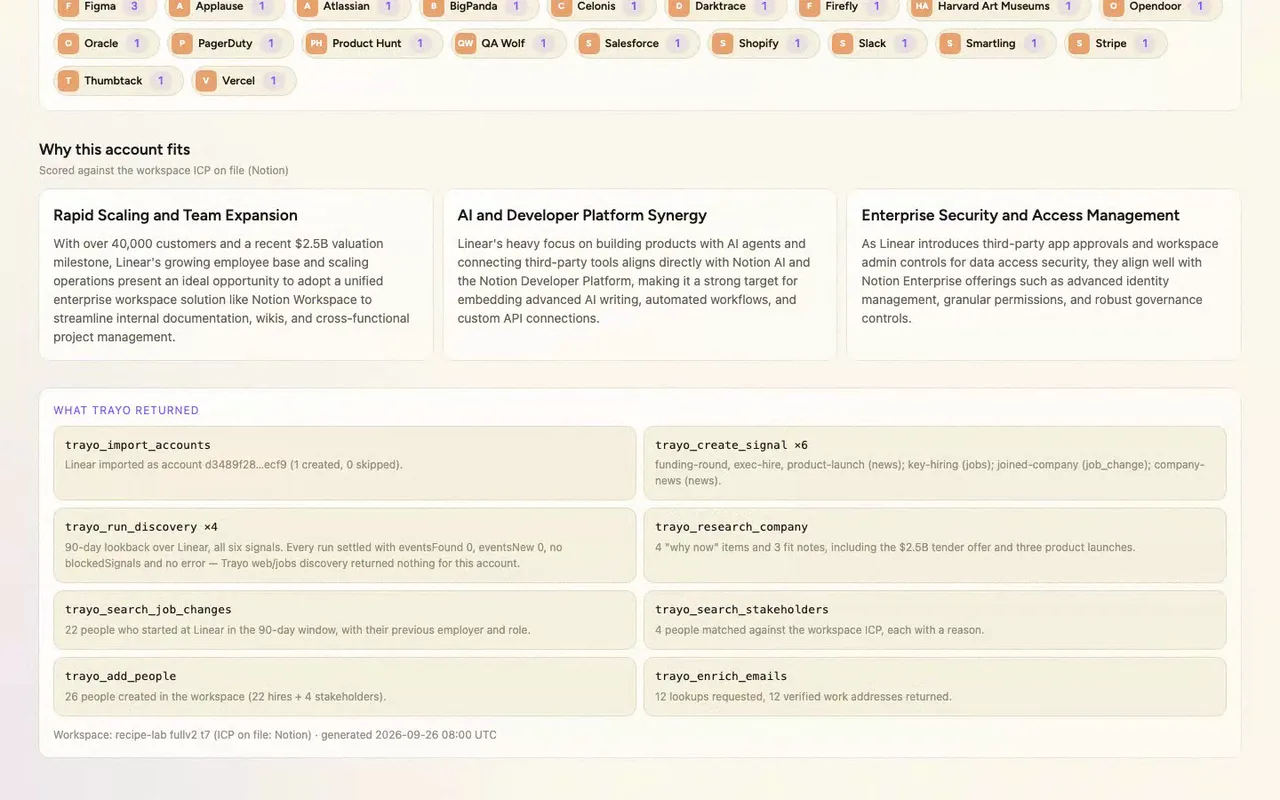This screenshot has height=800, width=1280.
Task: Click the Shopify avatar icon
Action: click(x=723, y=44)
